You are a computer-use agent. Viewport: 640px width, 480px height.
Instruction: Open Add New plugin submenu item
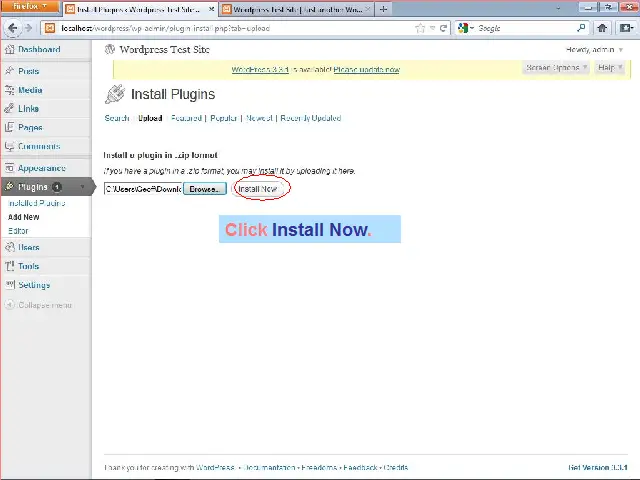pyautogui.click(x=24, y=217)
